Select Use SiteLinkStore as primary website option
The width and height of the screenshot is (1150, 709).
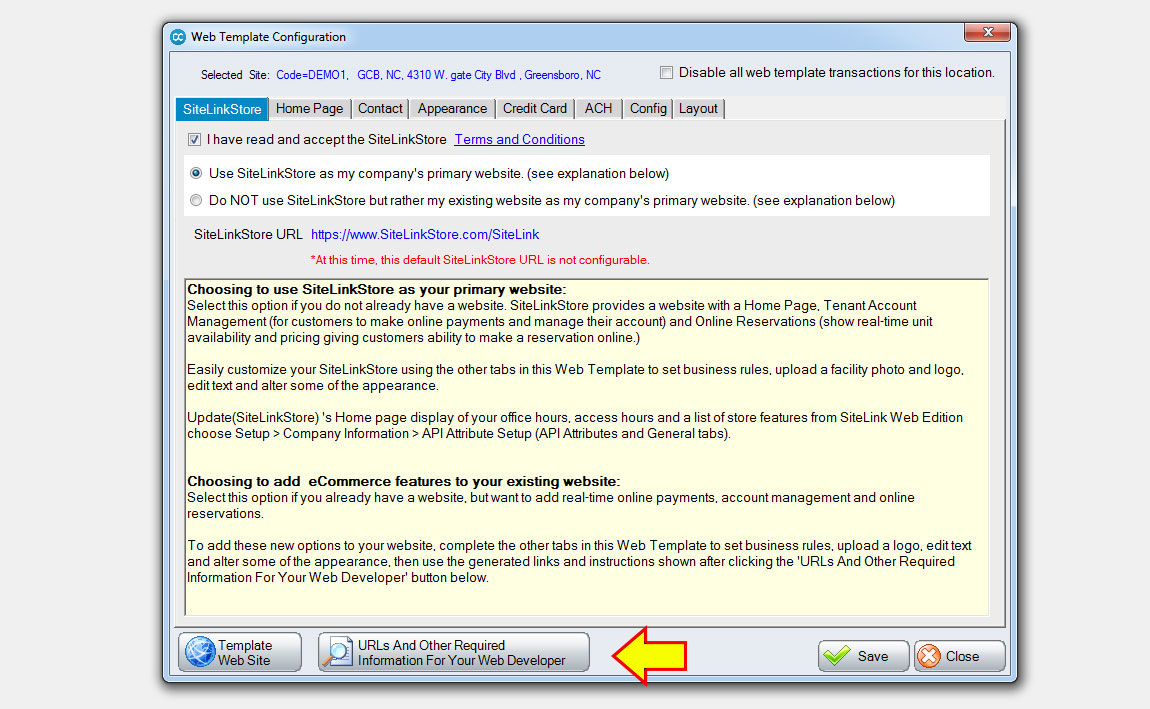coord(196,174)
